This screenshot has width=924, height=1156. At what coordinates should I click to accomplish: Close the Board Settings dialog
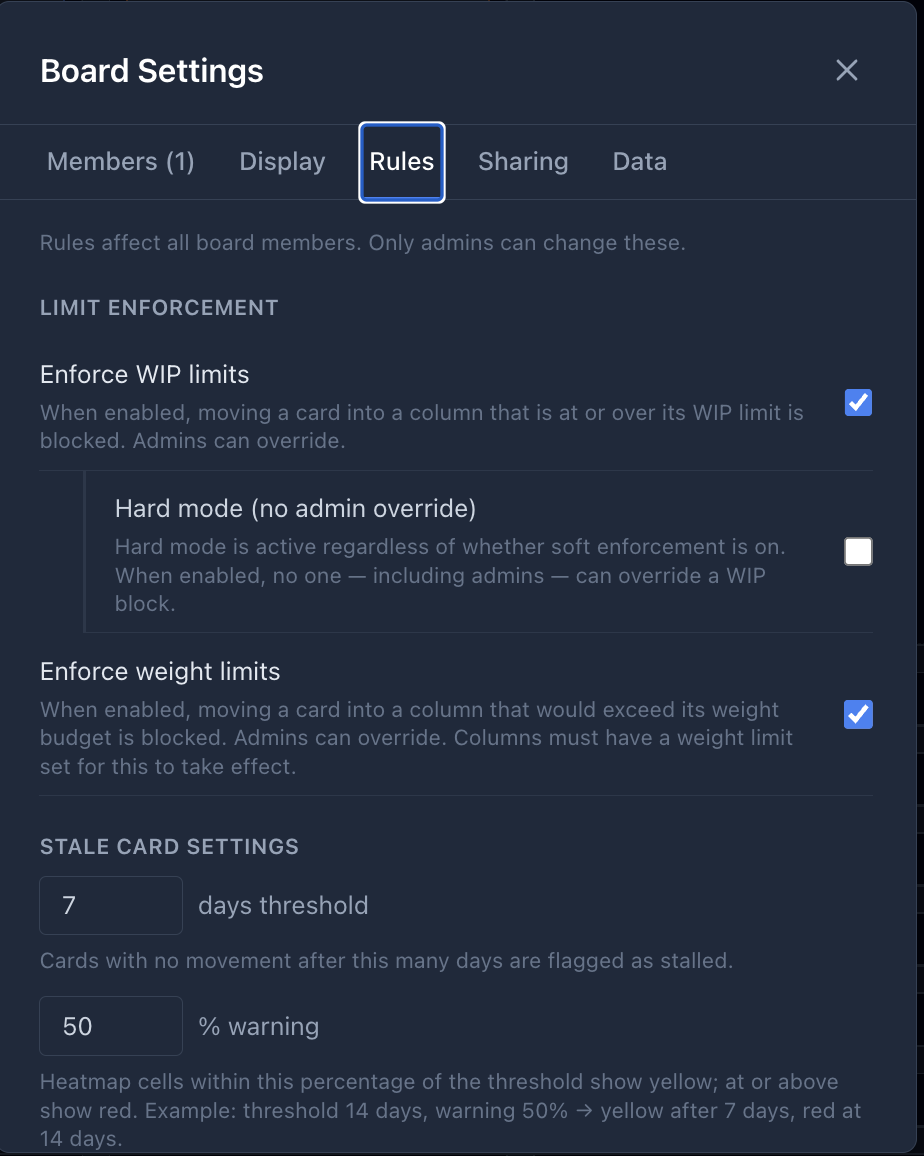846,70
